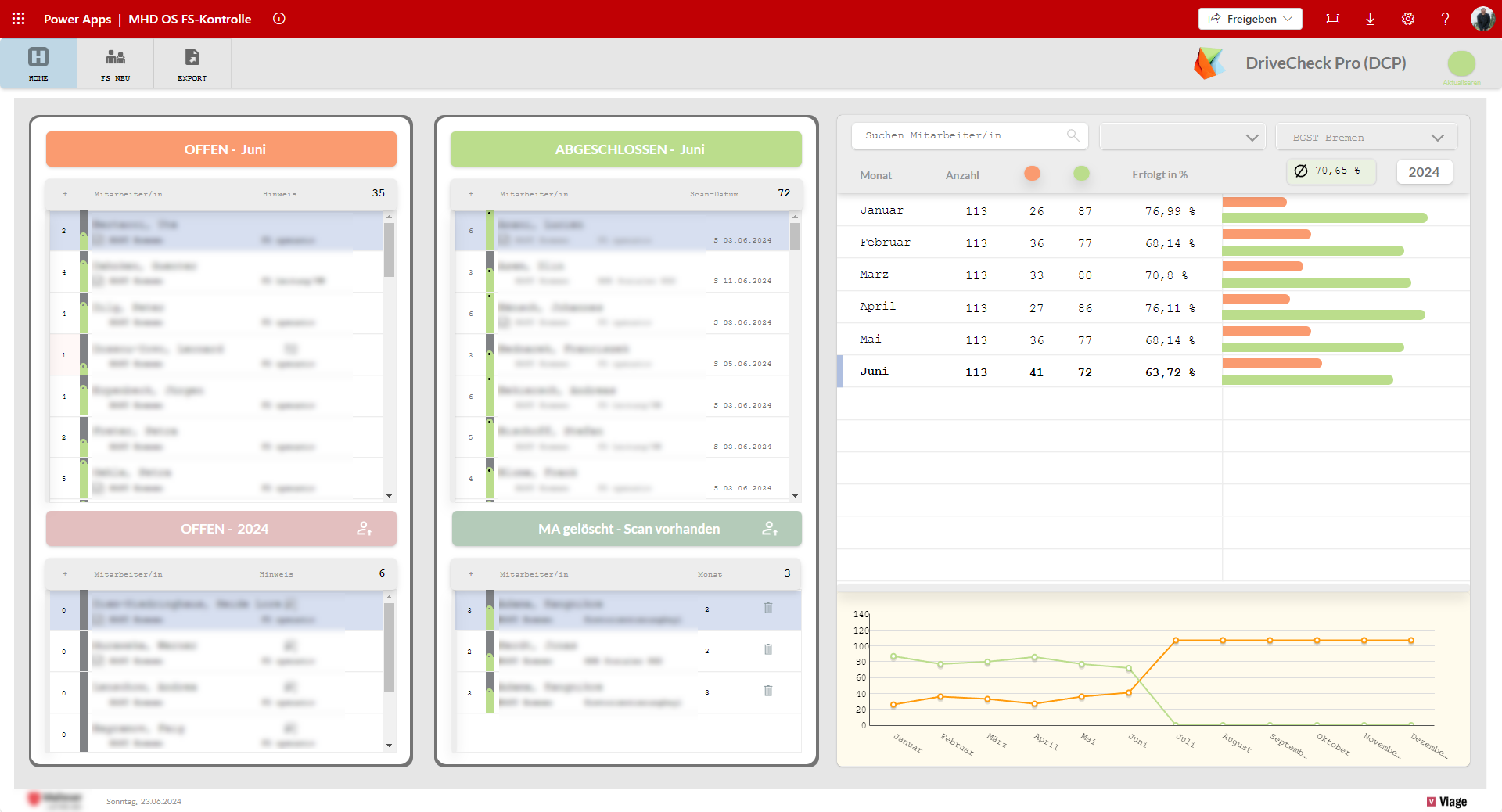Click the orange bar for Januar
Viewport: 1502px width, 812px height.
[1254, 202]
